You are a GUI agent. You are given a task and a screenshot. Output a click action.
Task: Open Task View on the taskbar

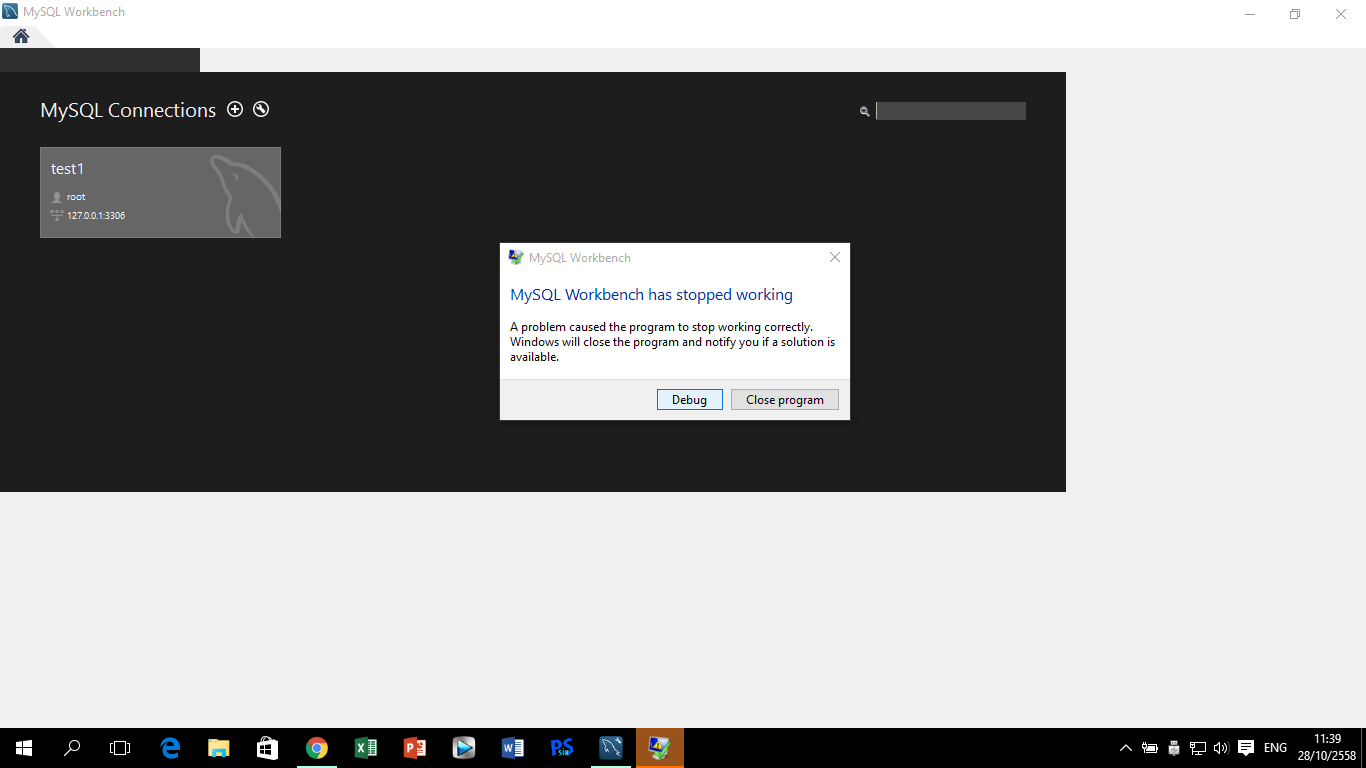coord(120,747)
